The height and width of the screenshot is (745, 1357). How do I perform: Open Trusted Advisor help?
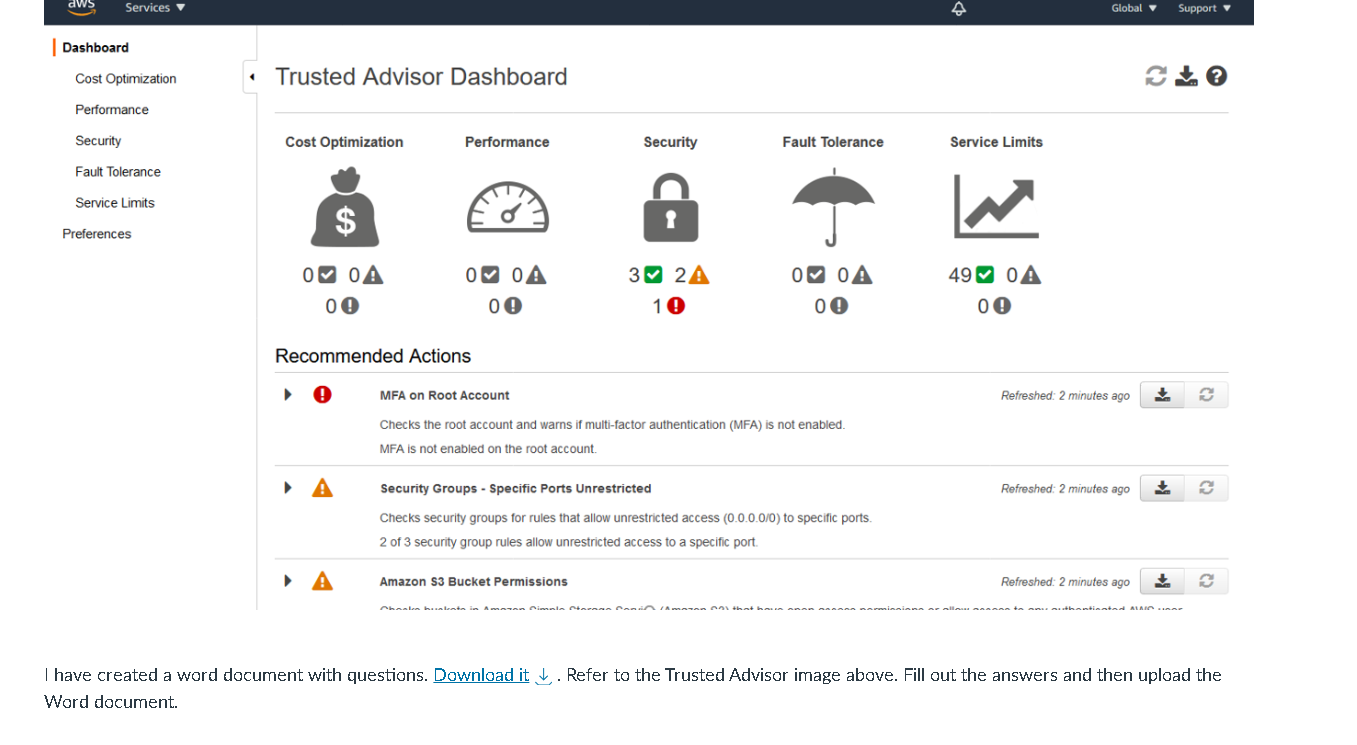[1216, 75]
